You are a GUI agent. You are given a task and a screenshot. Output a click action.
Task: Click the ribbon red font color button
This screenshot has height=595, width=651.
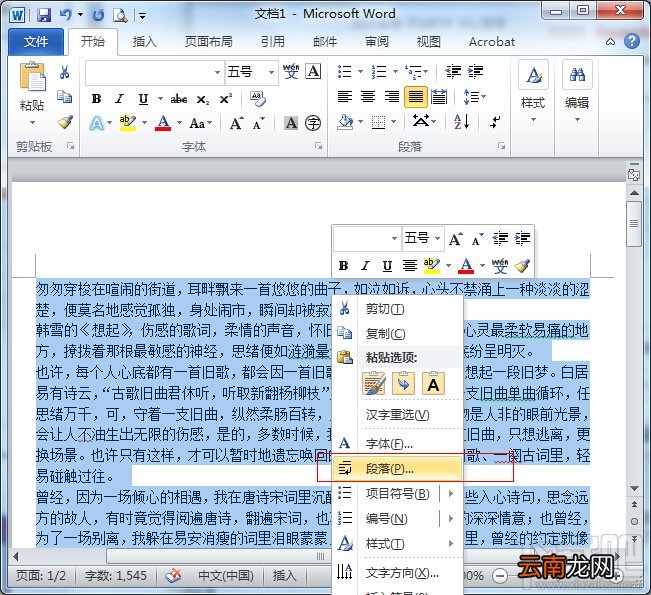[x=163, y=123]
